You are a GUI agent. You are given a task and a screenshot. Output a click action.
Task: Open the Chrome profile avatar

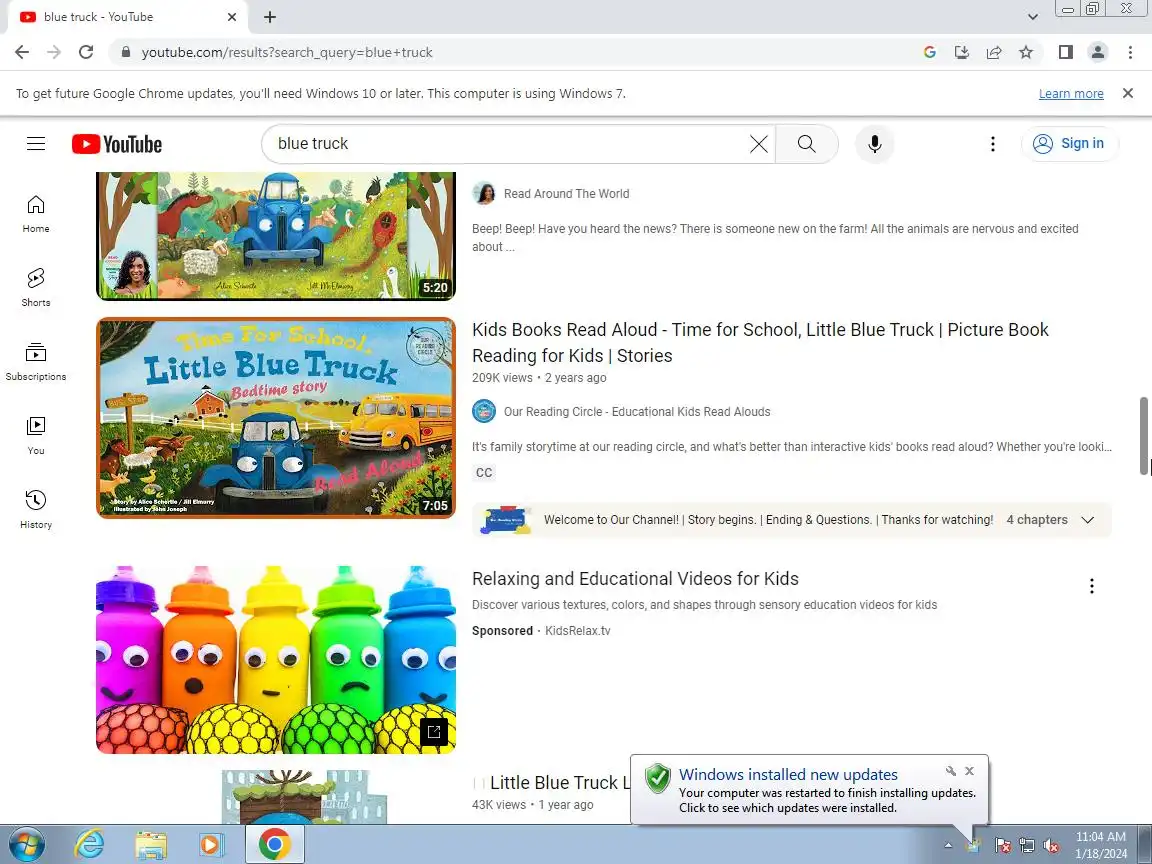1098,52
